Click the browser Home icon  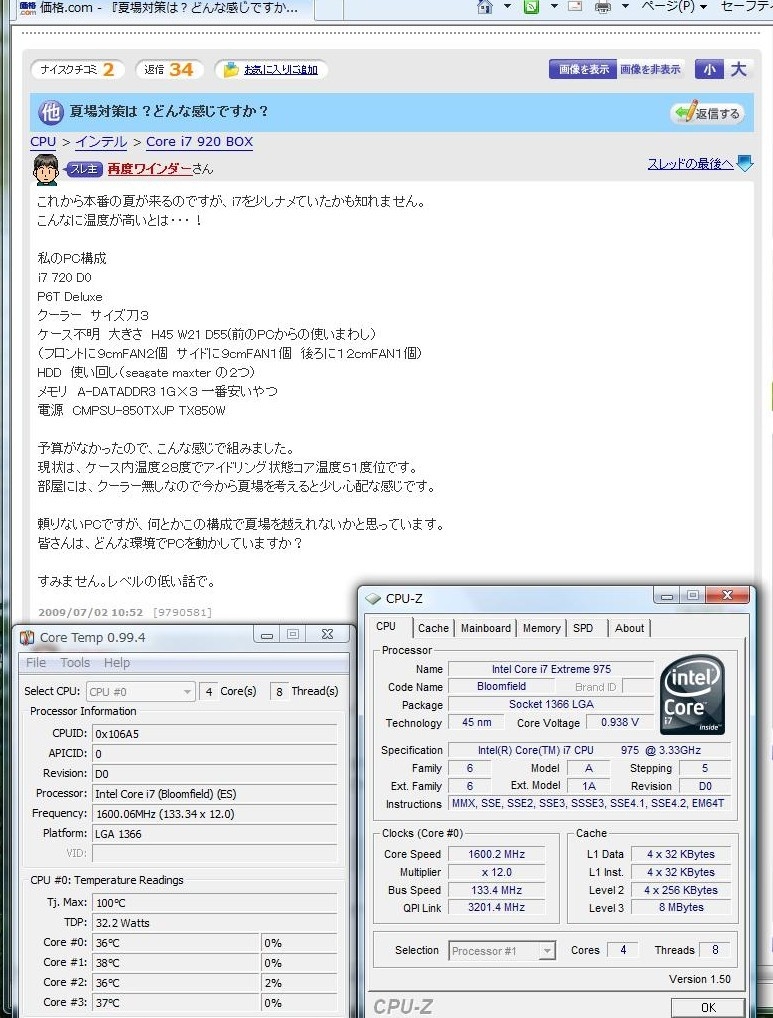point(484,6)
